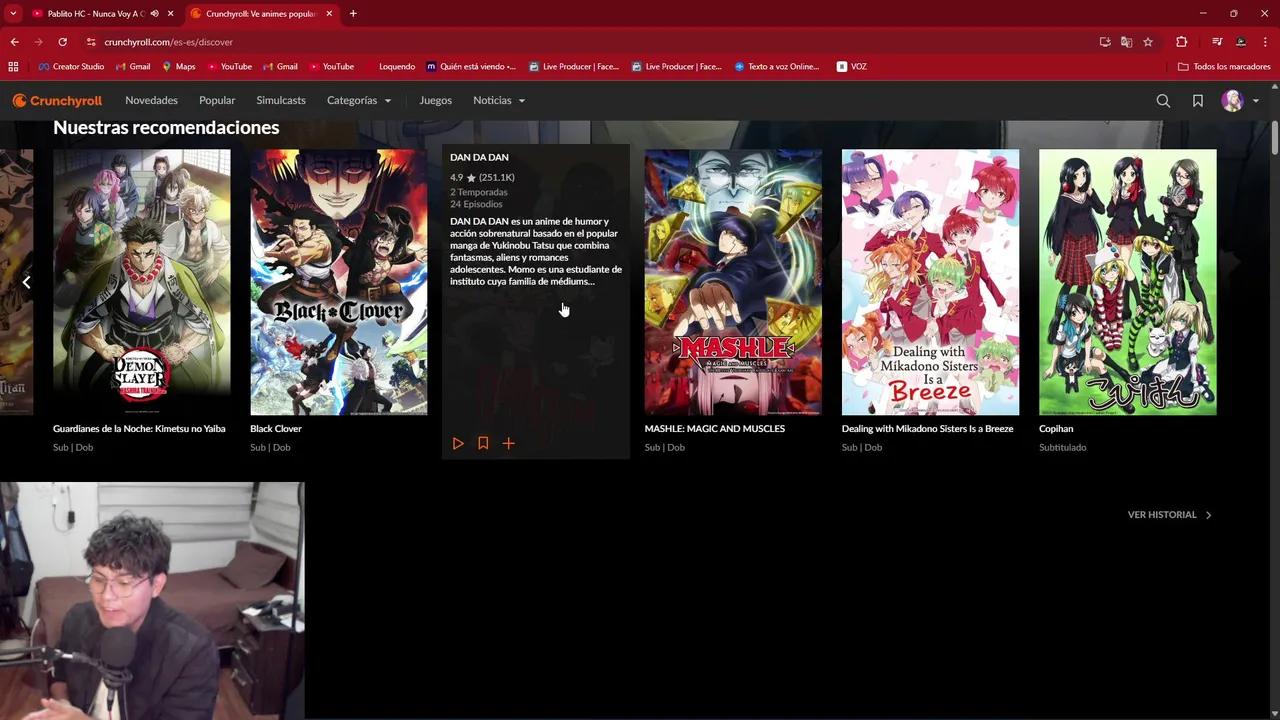Open the Quién está viendo bookmark
This screenshot has height=720, width=1280.
click(x=471, y=67)
